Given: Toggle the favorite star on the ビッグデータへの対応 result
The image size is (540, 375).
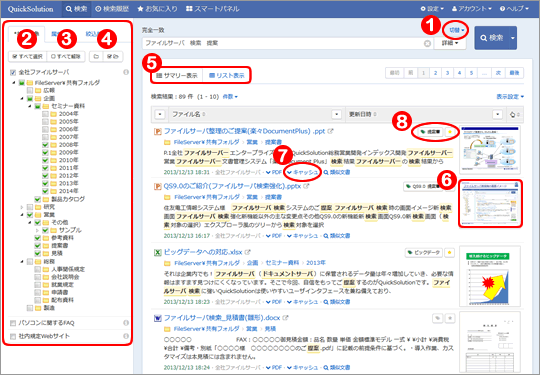Looking at the screenshot, I should [450, 253].
